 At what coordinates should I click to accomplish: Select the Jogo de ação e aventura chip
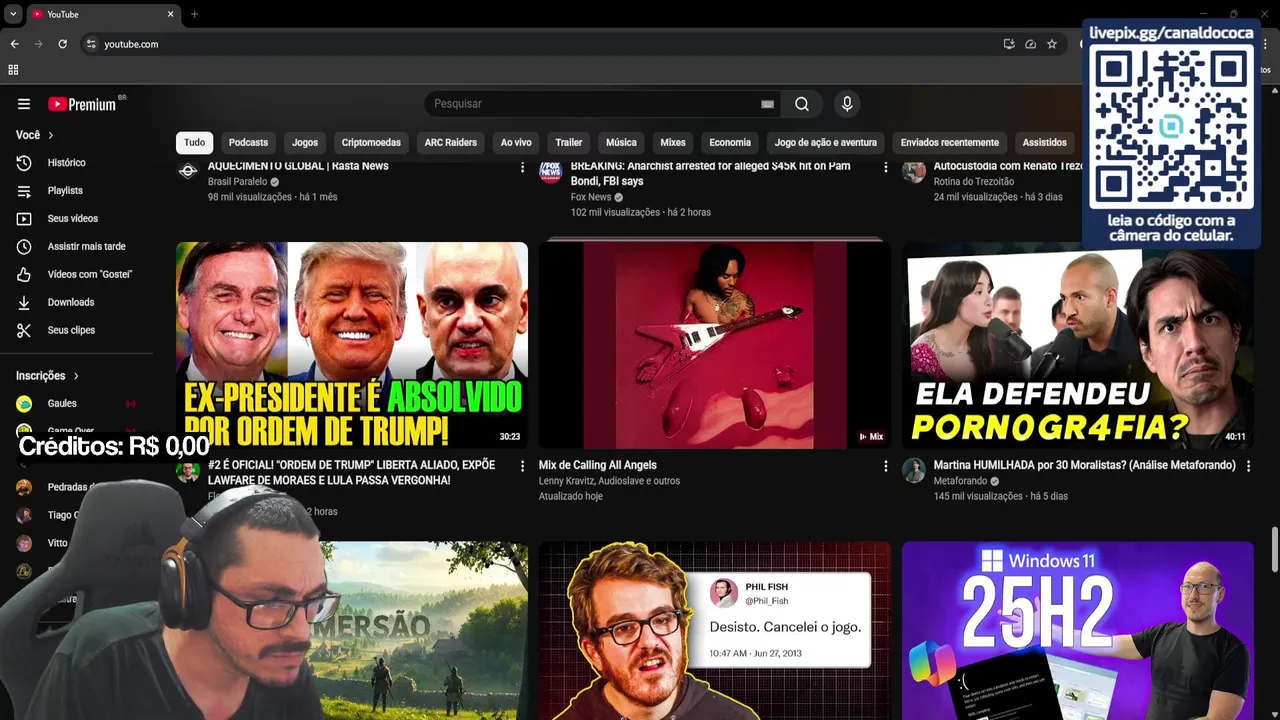(x=826, y=143)
